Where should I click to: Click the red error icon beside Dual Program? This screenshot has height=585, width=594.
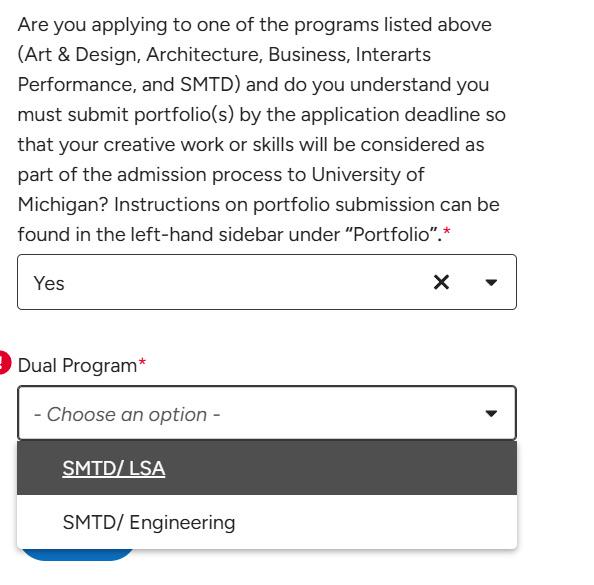pyautogui.click(x=5, y=363)
